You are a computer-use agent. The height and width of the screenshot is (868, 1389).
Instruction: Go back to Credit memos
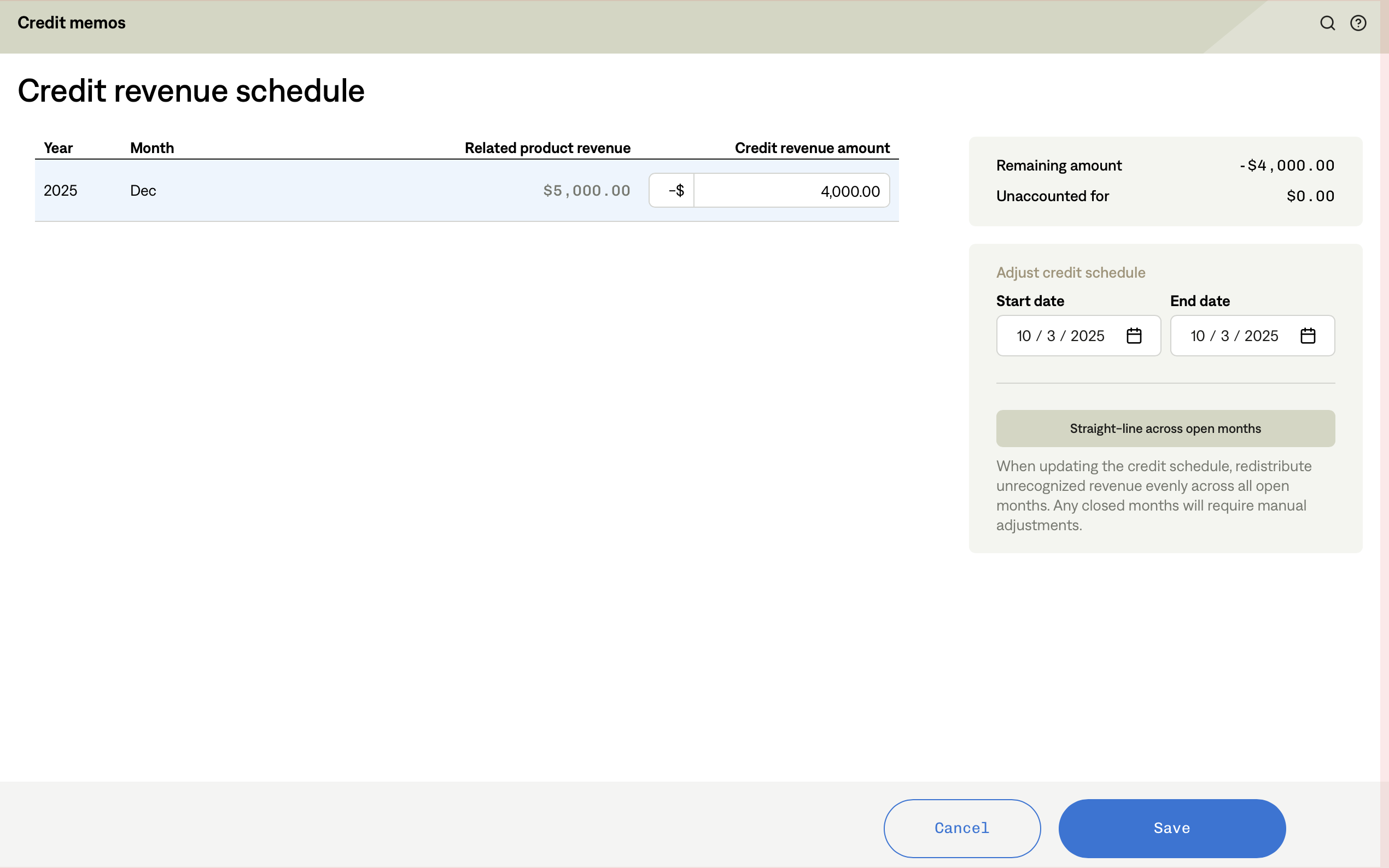point(71,23)
